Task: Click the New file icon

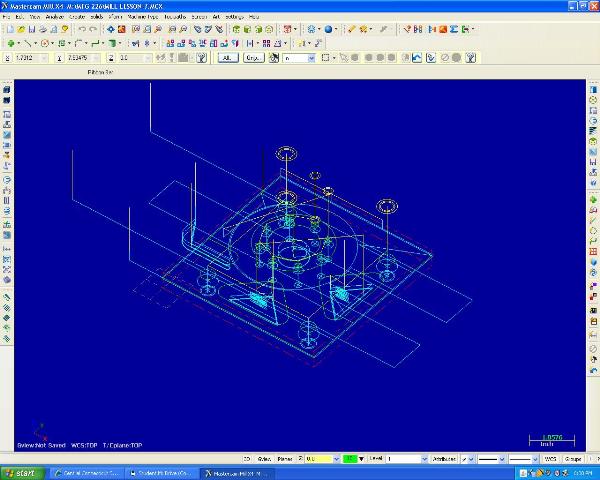Action: click(10, 29)
